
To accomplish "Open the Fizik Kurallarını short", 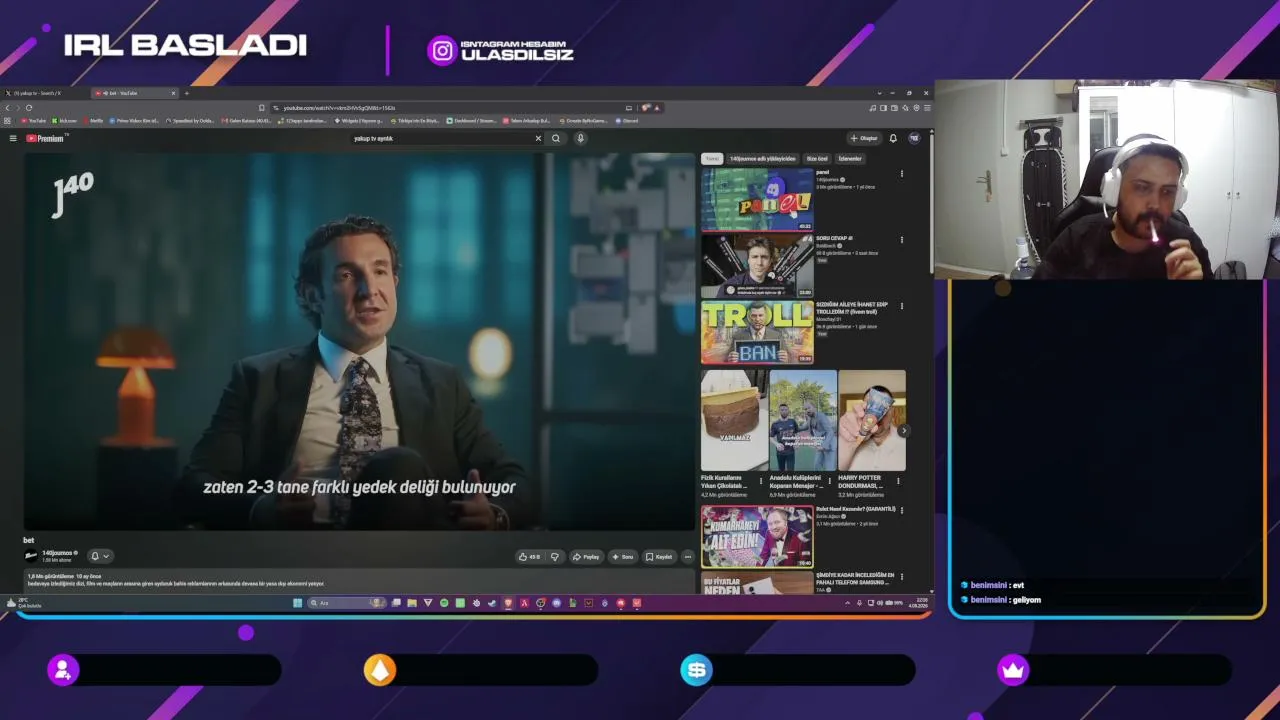I will coord(734,421).
